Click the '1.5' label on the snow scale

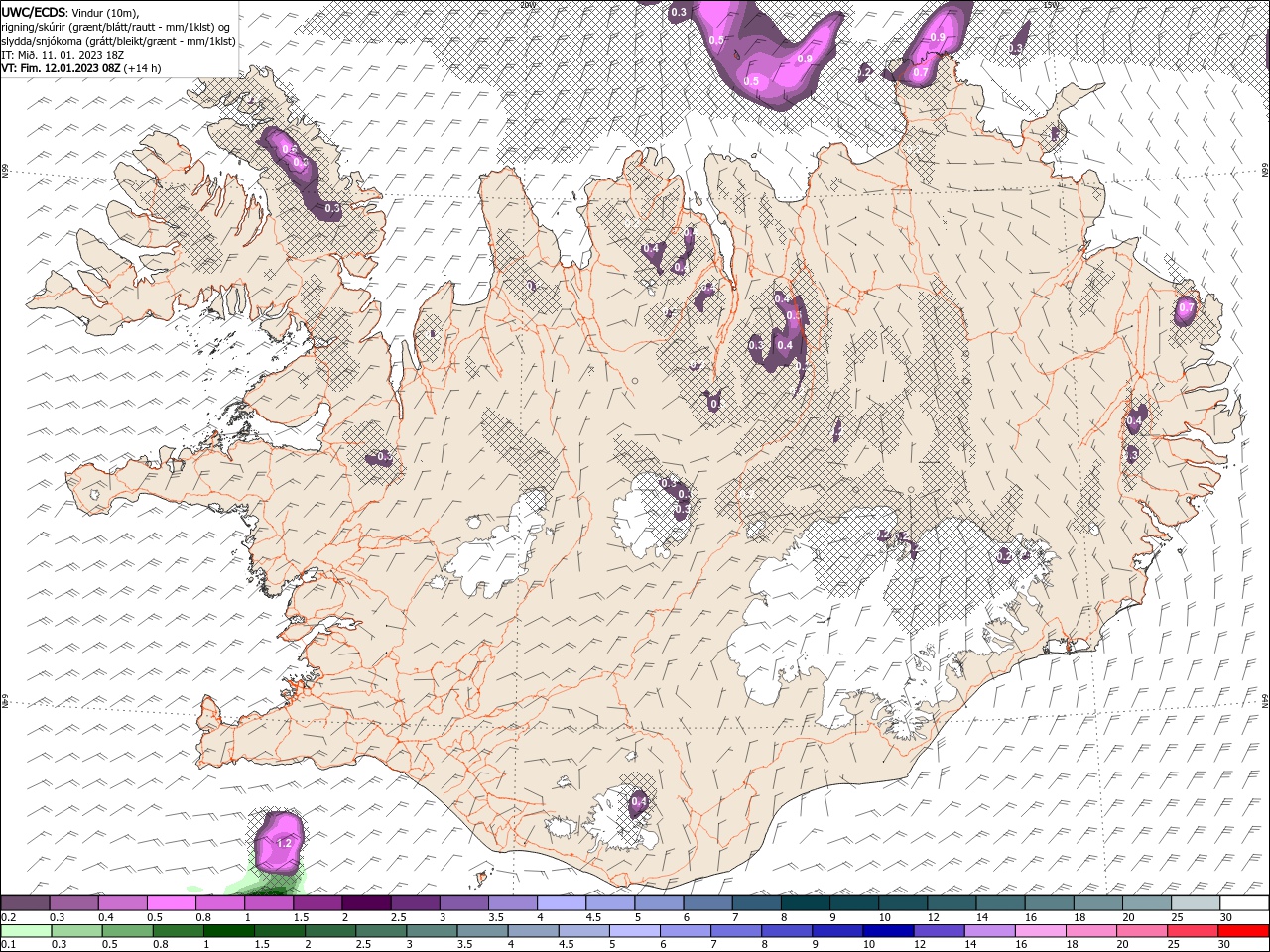pyautogui.click(x=301, y=917)
